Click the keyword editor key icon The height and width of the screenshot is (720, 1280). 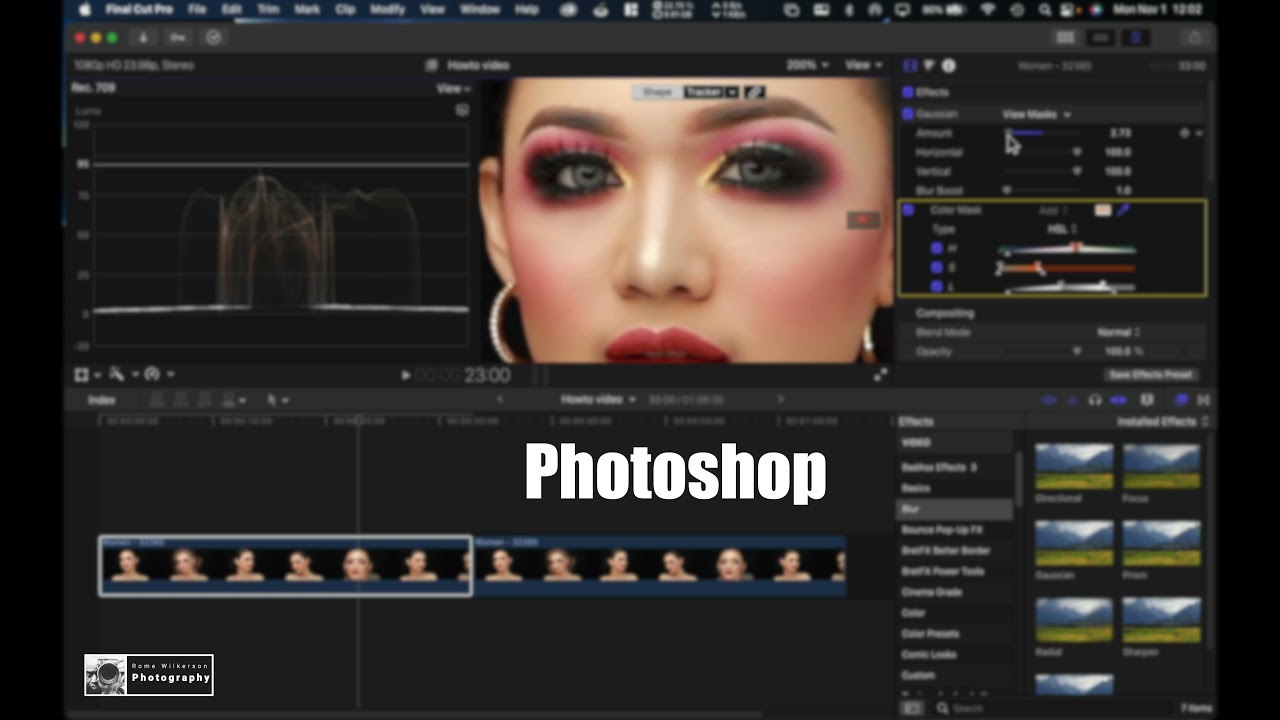[177, 37]
